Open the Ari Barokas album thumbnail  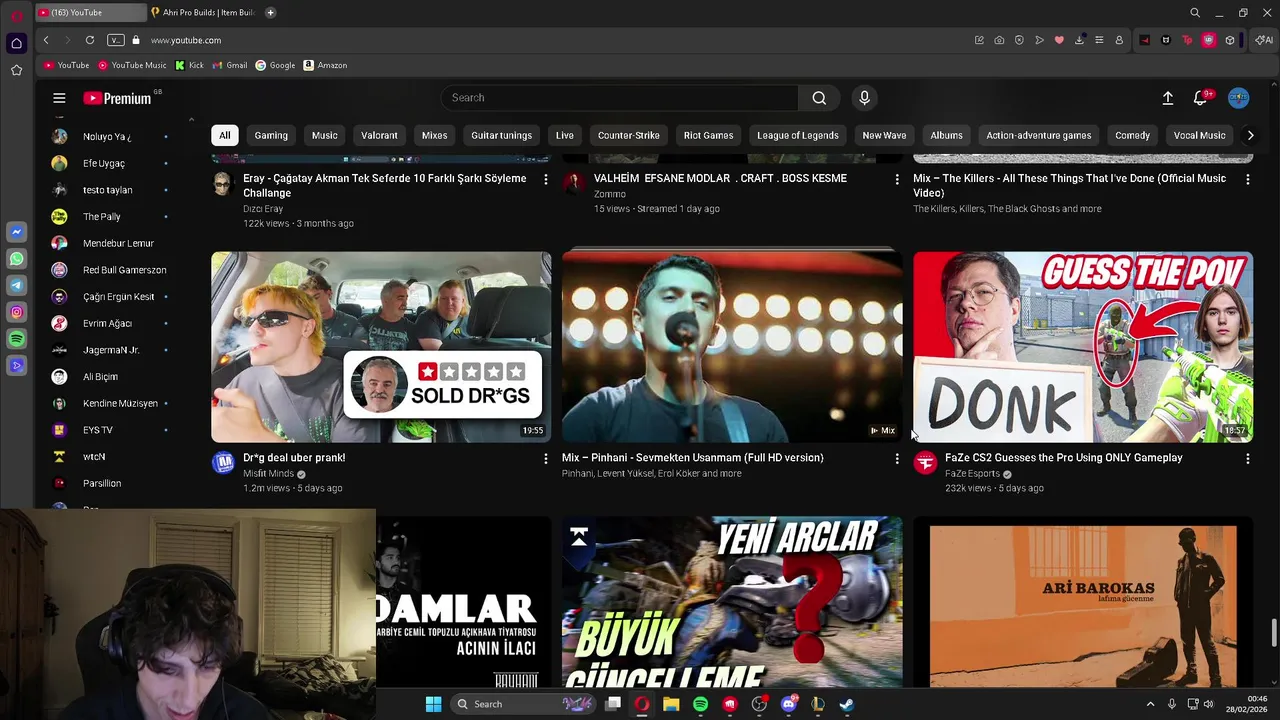[1083, 602]
